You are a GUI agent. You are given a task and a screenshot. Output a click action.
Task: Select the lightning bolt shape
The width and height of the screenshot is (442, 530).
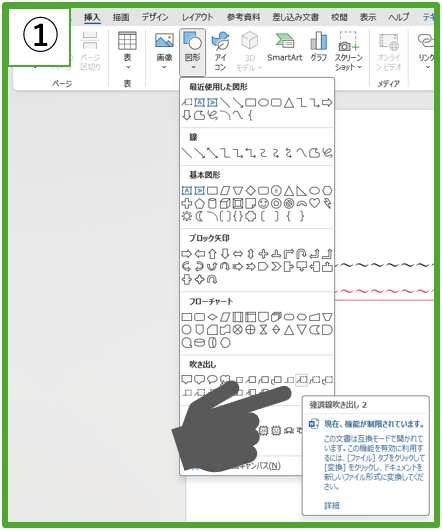tap(327, 203)
